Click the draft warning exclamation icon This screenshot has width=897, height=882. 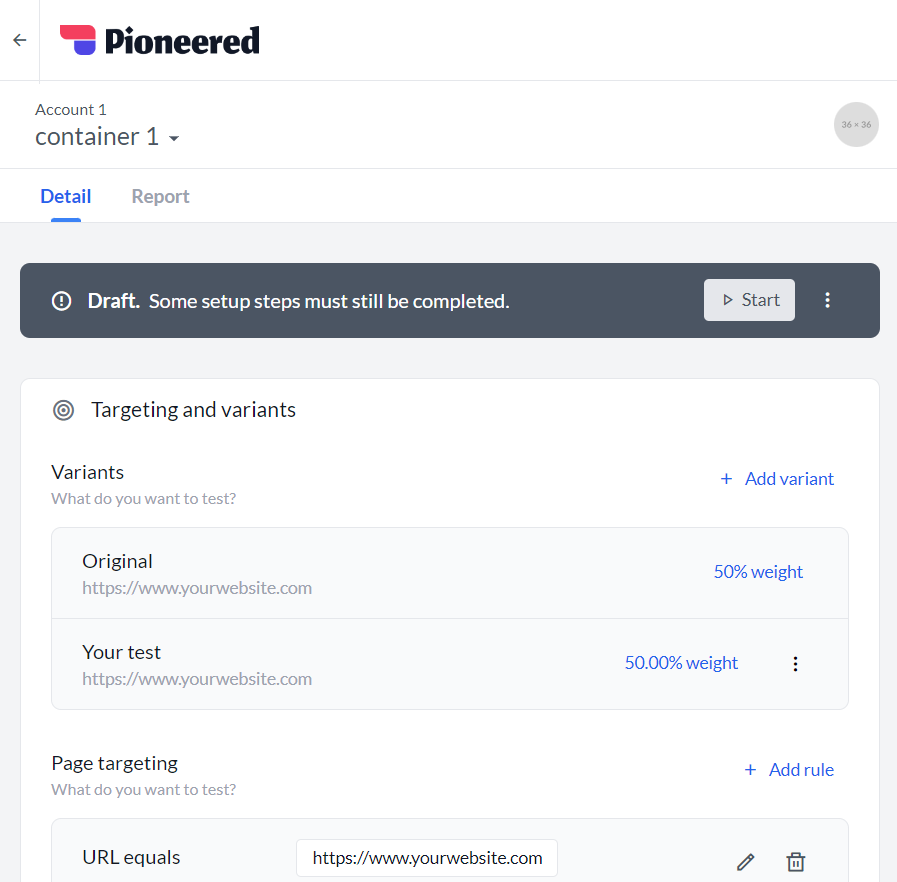point(62,301)
